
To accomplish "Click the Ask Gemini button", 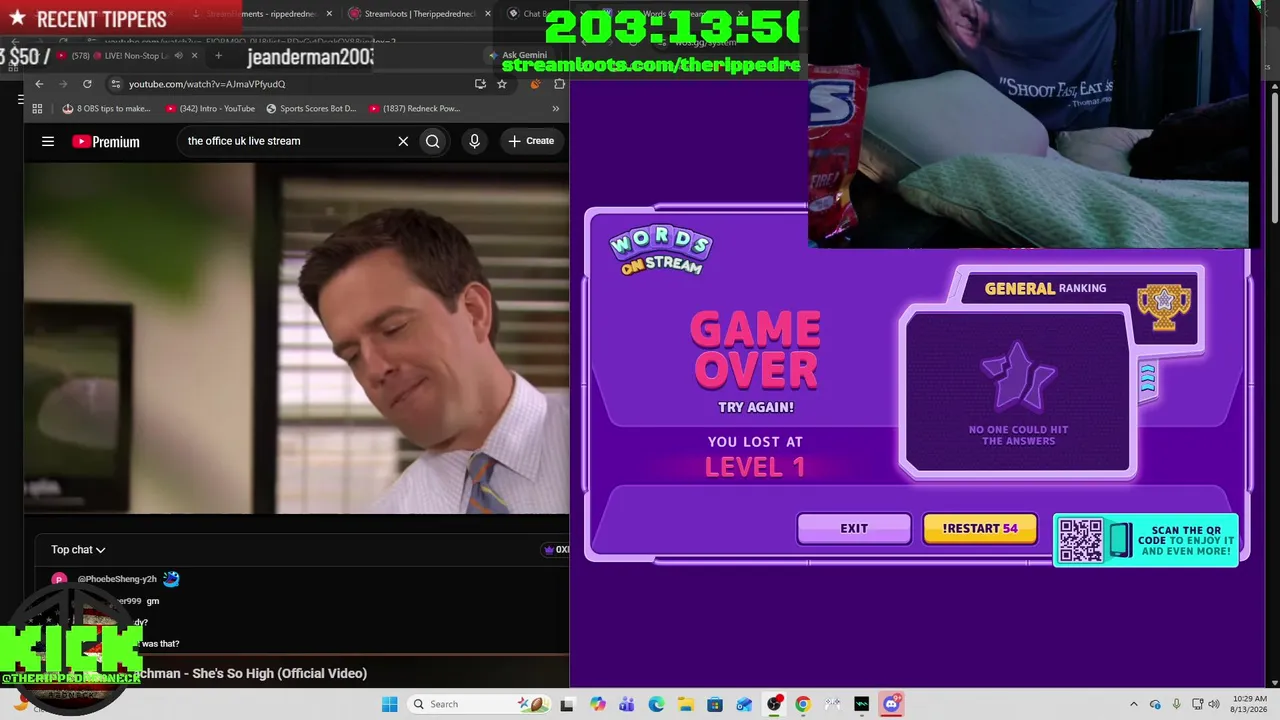I will (518, 55).
